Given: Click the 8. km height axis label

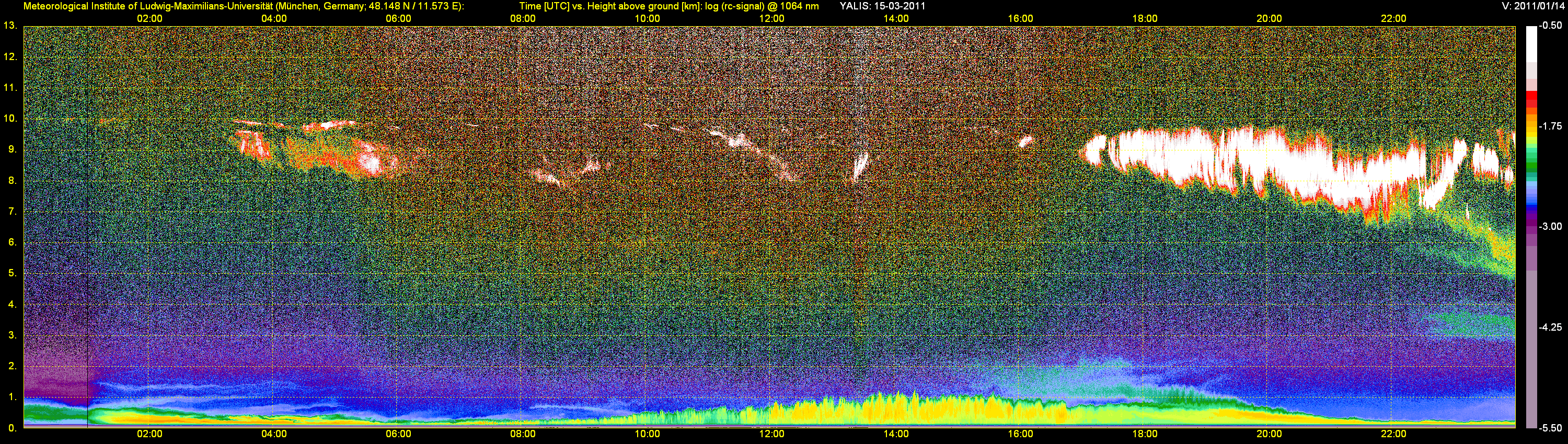Looking at the screenshot, I should point(12,180).
